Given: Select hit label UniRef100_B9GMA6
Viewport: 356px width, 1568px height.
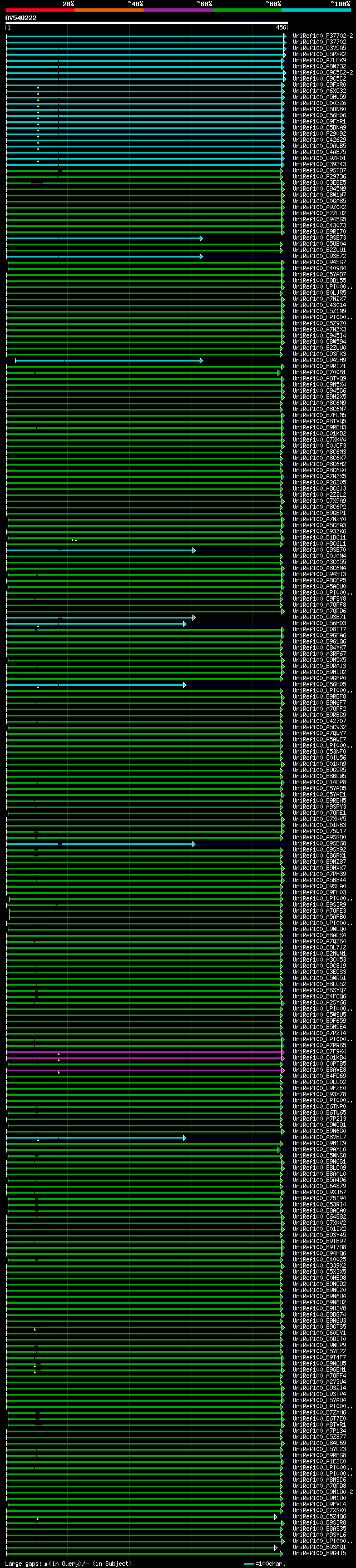Looking at the screenshot, I should point(319,635).
